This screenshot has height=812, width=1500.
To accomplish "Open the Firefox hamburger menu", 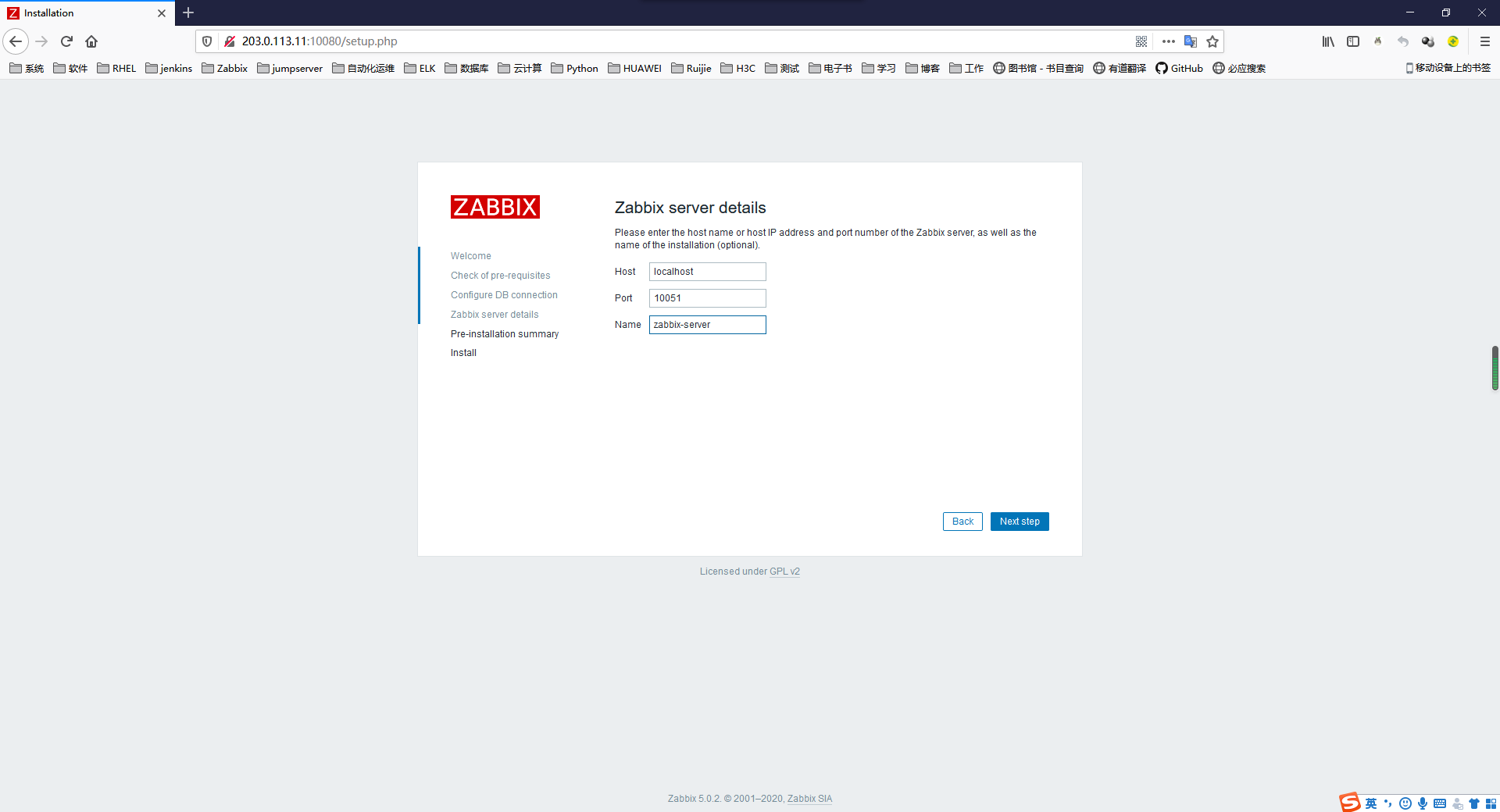I will (1485, 41).
